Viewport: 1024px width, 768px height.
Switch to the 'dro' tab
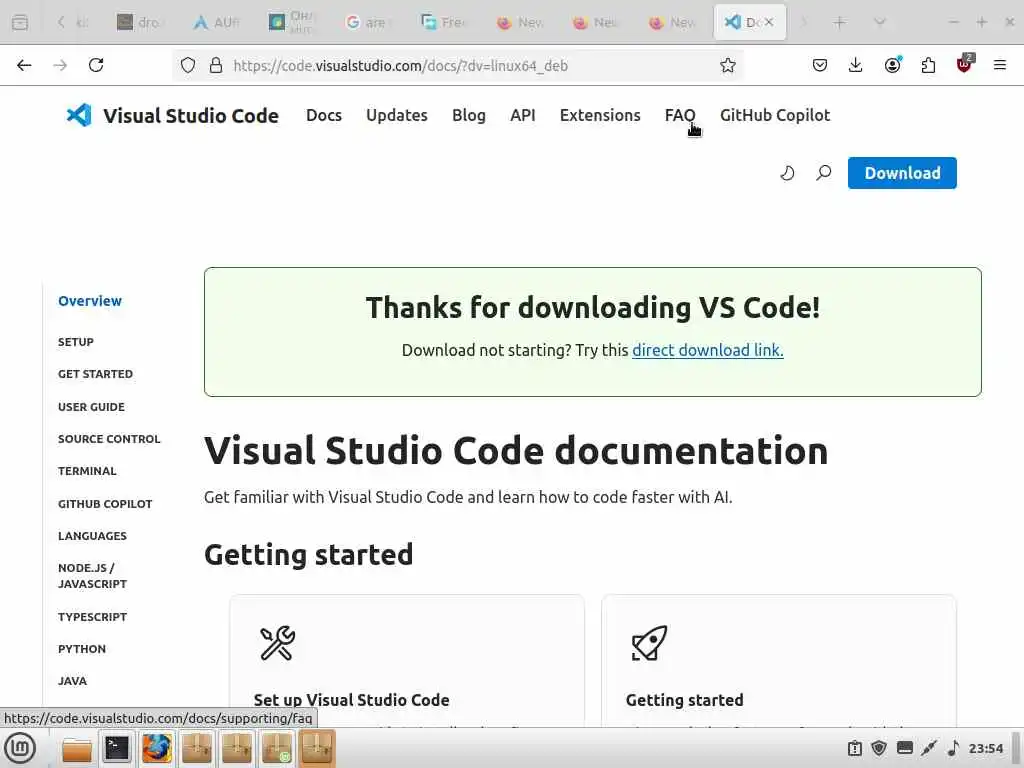(x=138, y=22)
